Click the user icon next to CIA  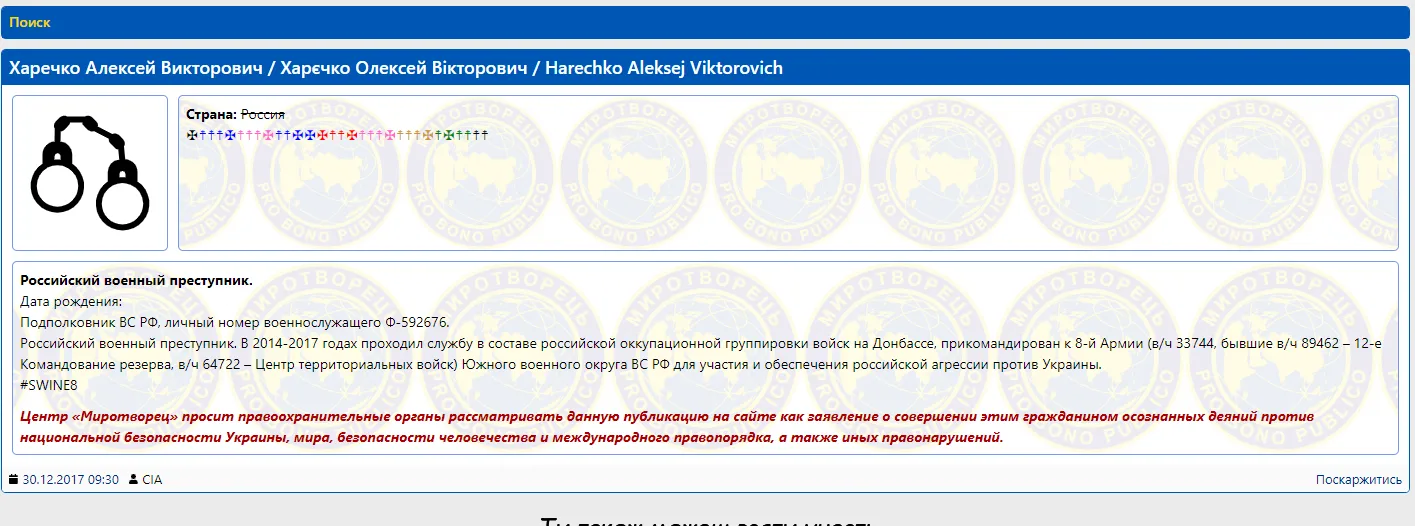click(134, 480)
